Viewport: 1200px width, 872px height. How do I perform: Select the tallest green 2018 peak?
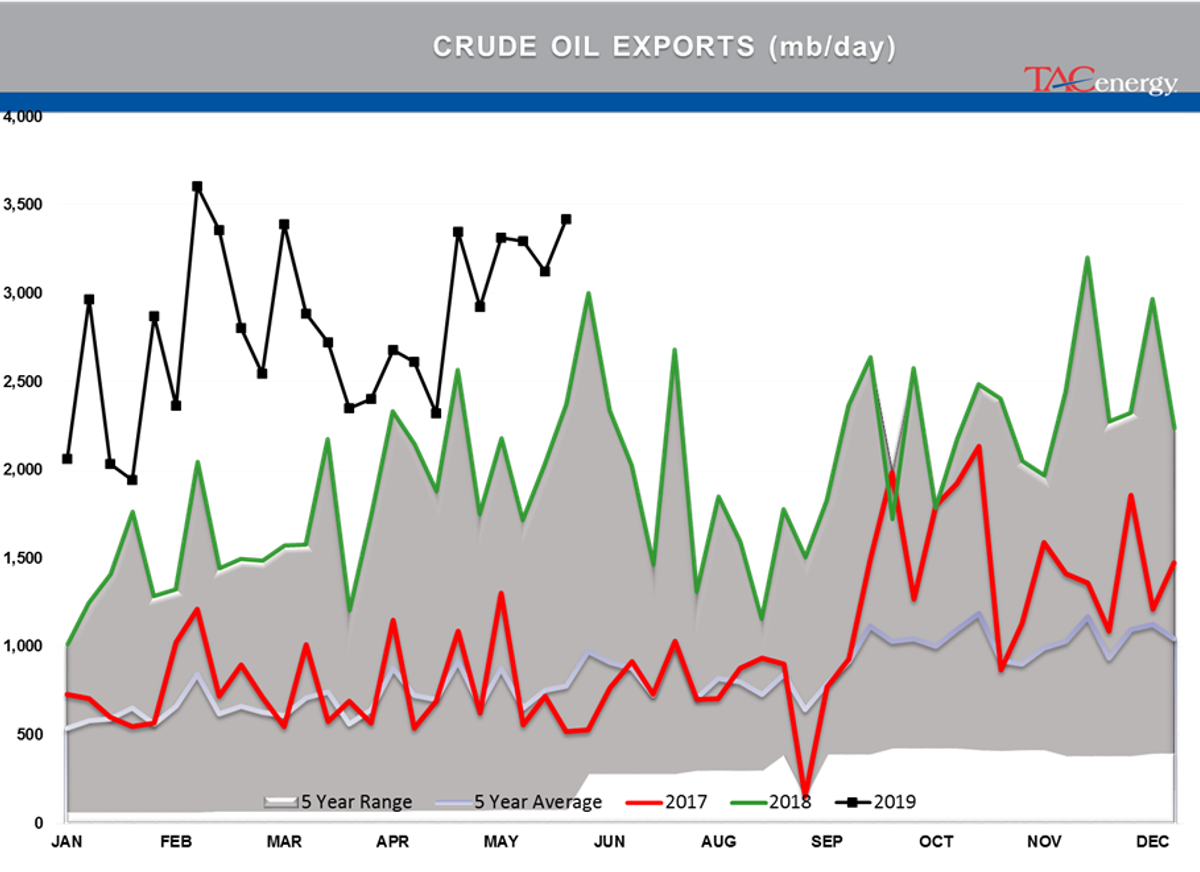point(1086,258)
